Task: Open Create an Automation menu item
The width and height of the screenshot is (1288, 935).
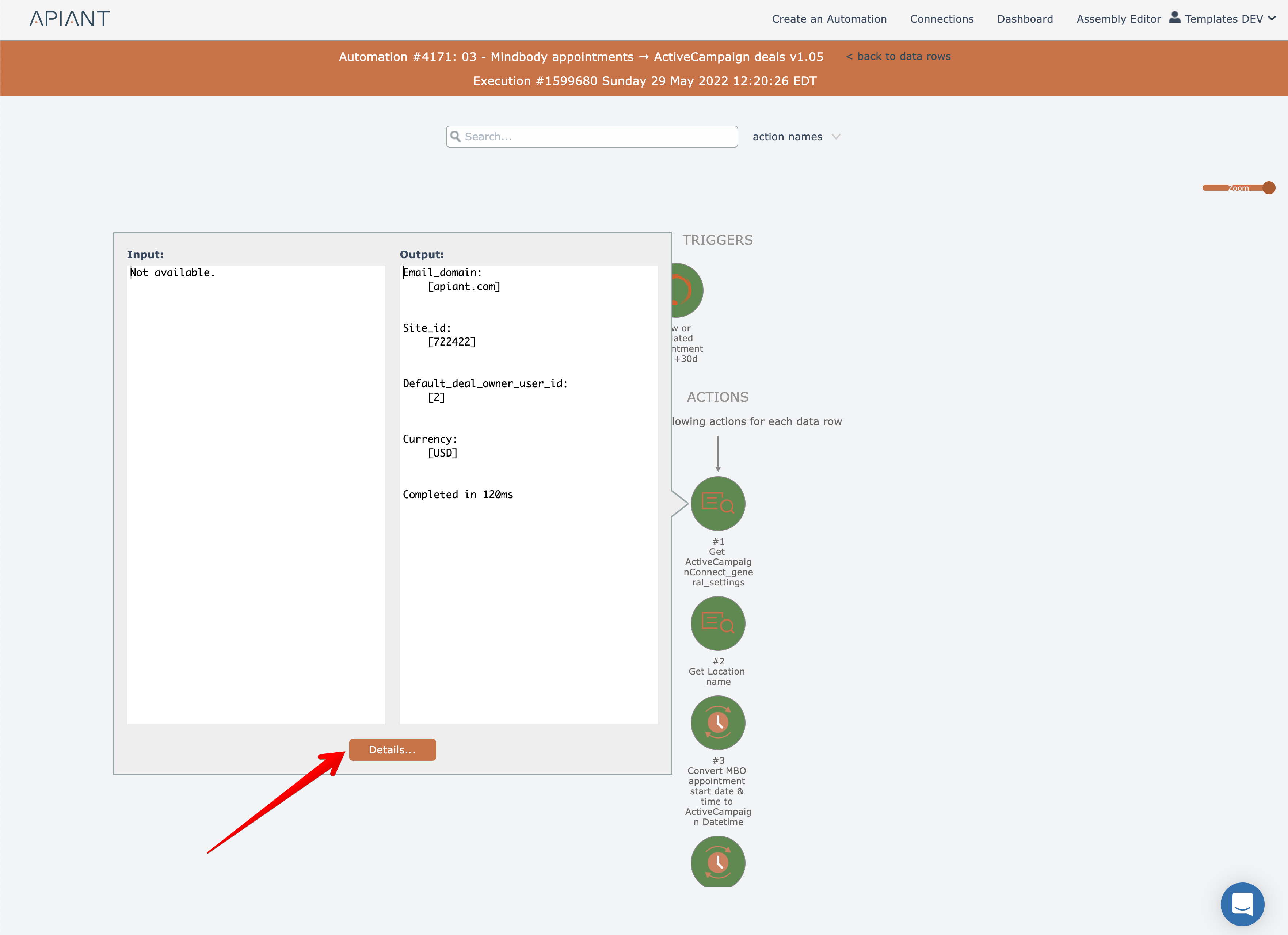Action: tap(829, 19)
